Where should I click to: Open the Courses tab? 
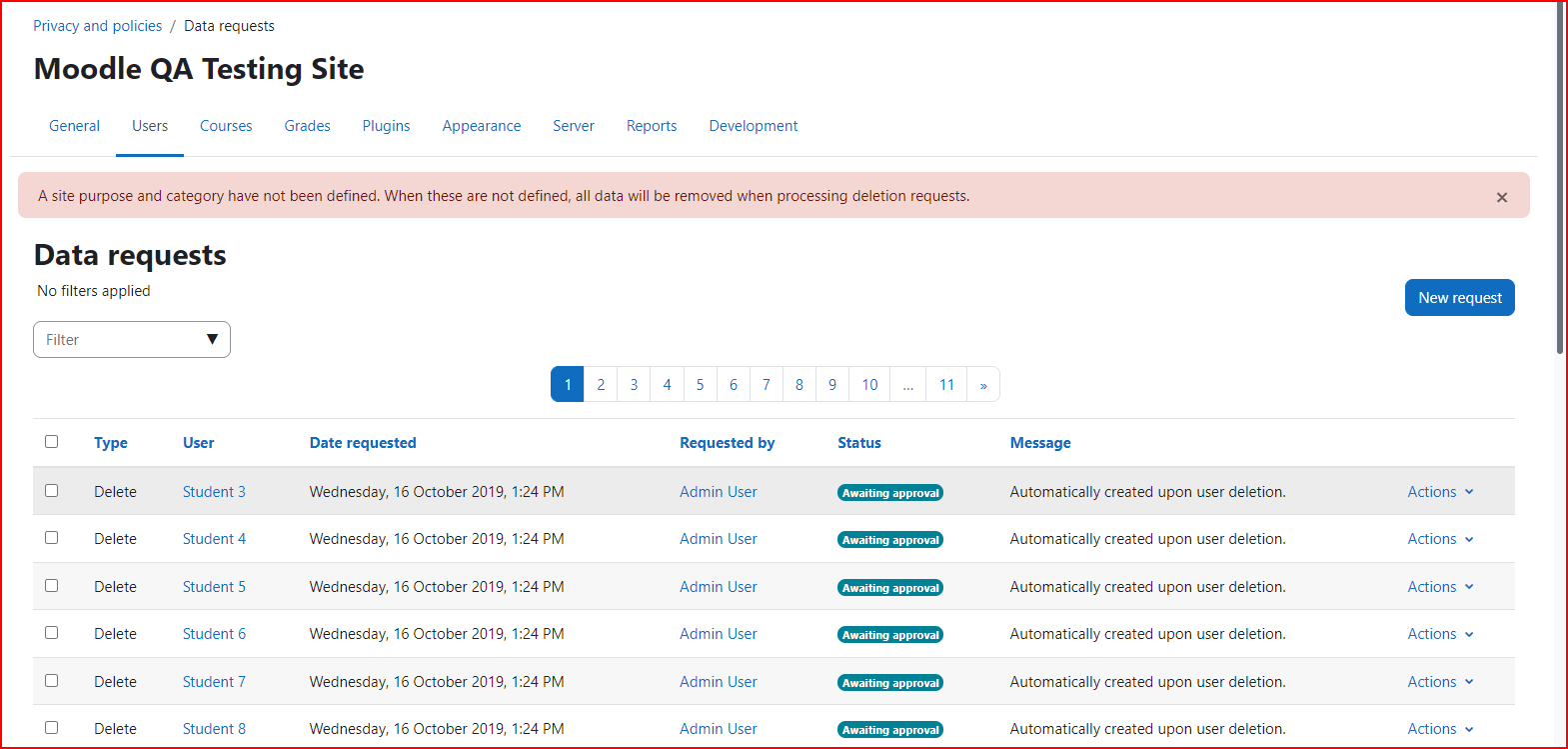click(226, 126)
